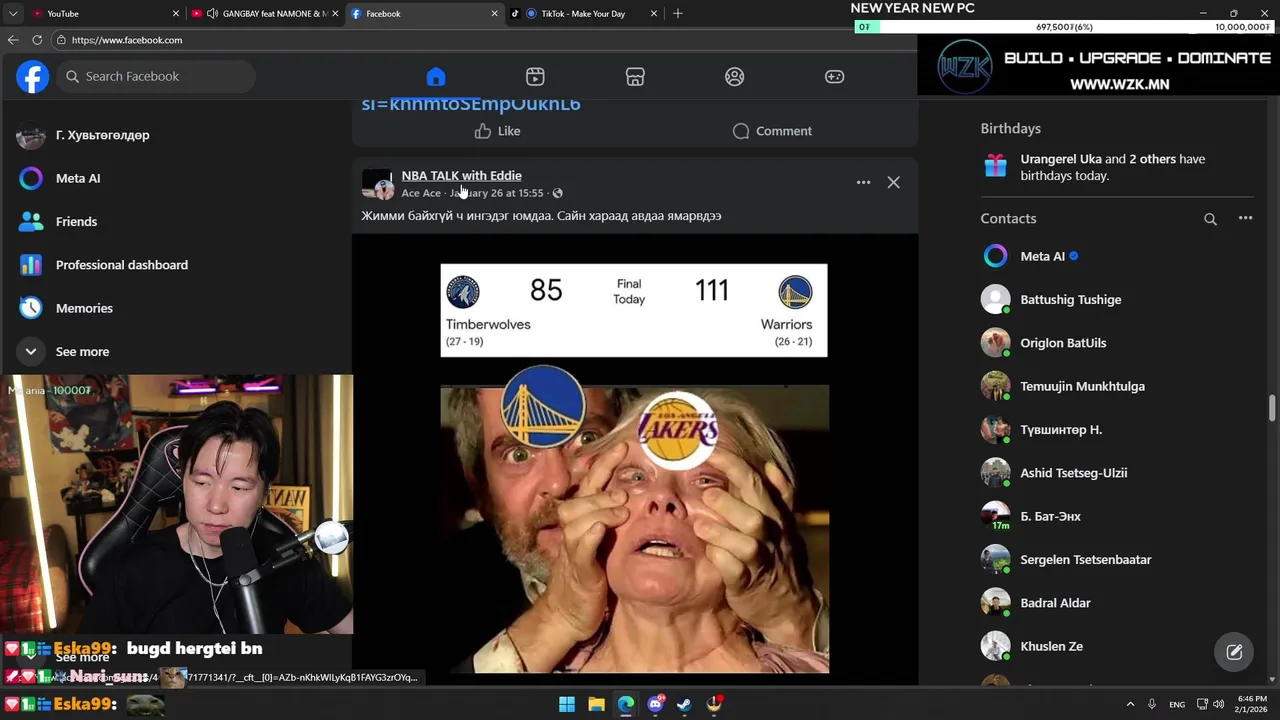Click the Like thumbs-up icon

coord(483,131)
